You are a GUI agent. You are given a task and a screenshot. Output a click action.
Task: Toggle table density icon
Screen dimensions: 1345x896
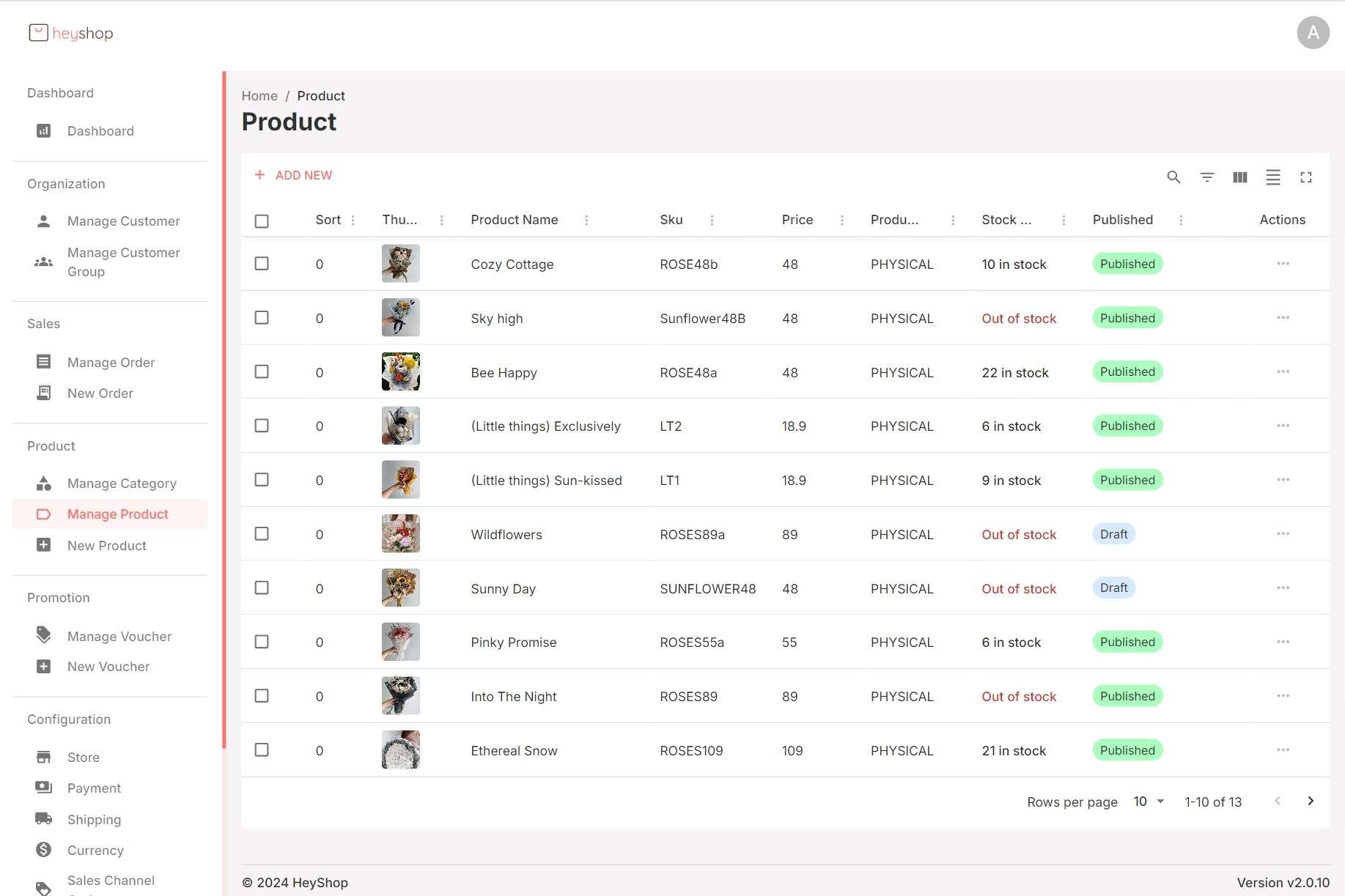(x=1272, y=177)
